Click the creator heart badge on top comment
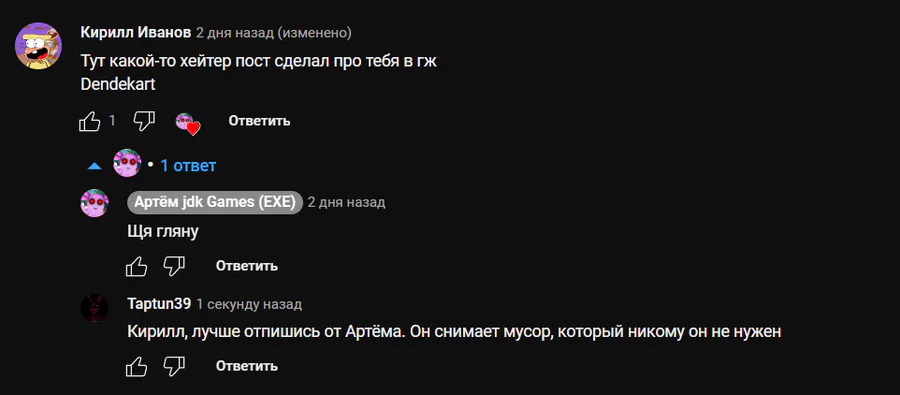 coord(187,123)
